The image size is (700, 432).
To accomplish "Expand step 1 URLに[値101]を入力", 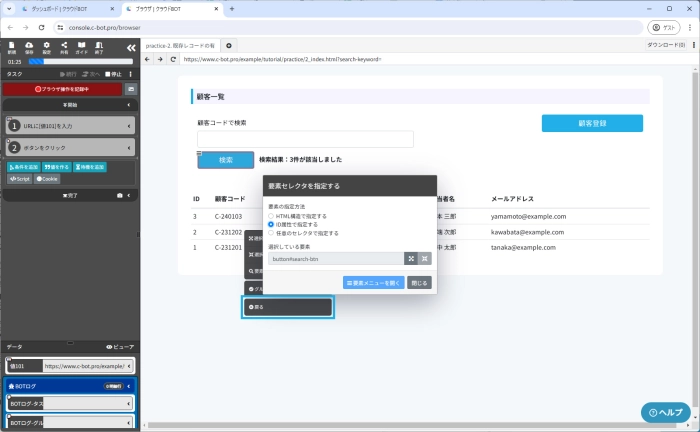I will (x=131, y=126).
